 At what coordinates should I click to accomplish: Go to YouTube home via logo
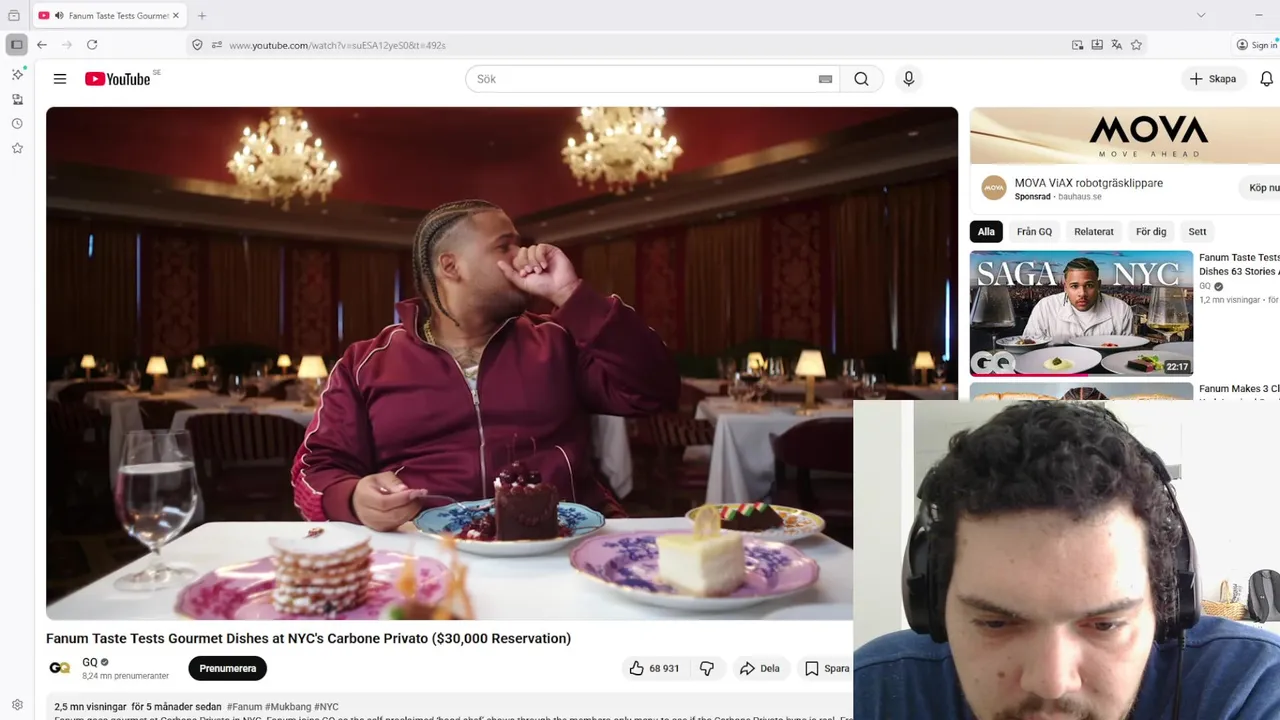[x=118, y=79]
